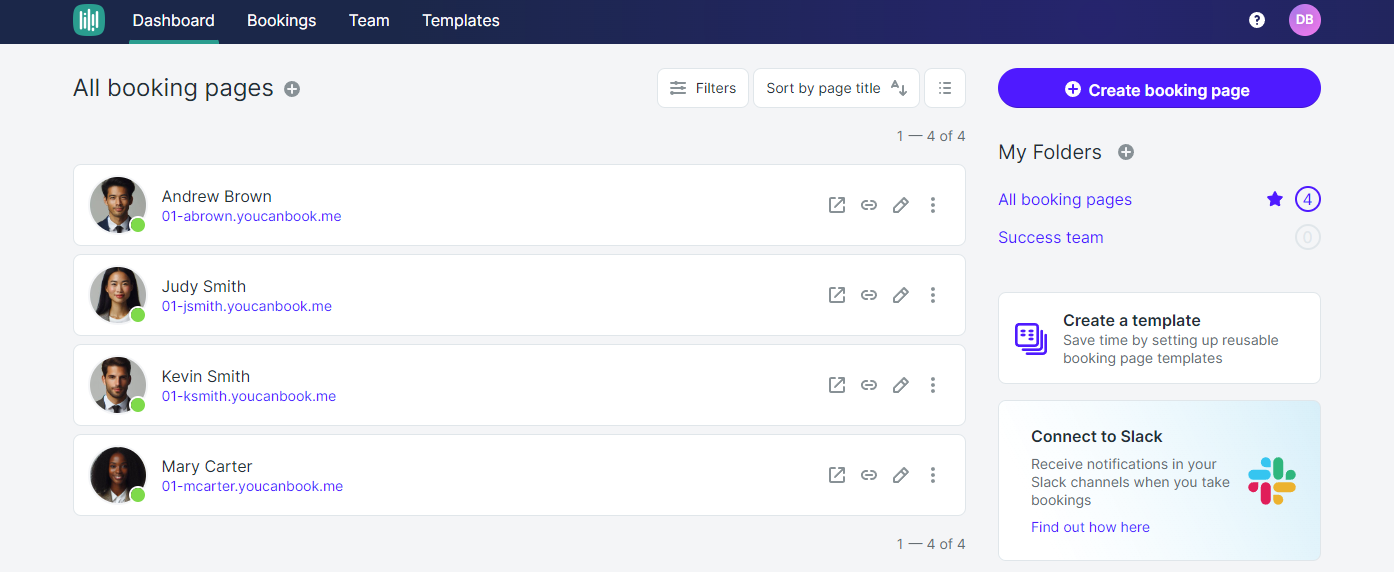This screenshot has height=572, width=1394.
Task: Click the YouCanBookMe logo
Action: point(89,20)
